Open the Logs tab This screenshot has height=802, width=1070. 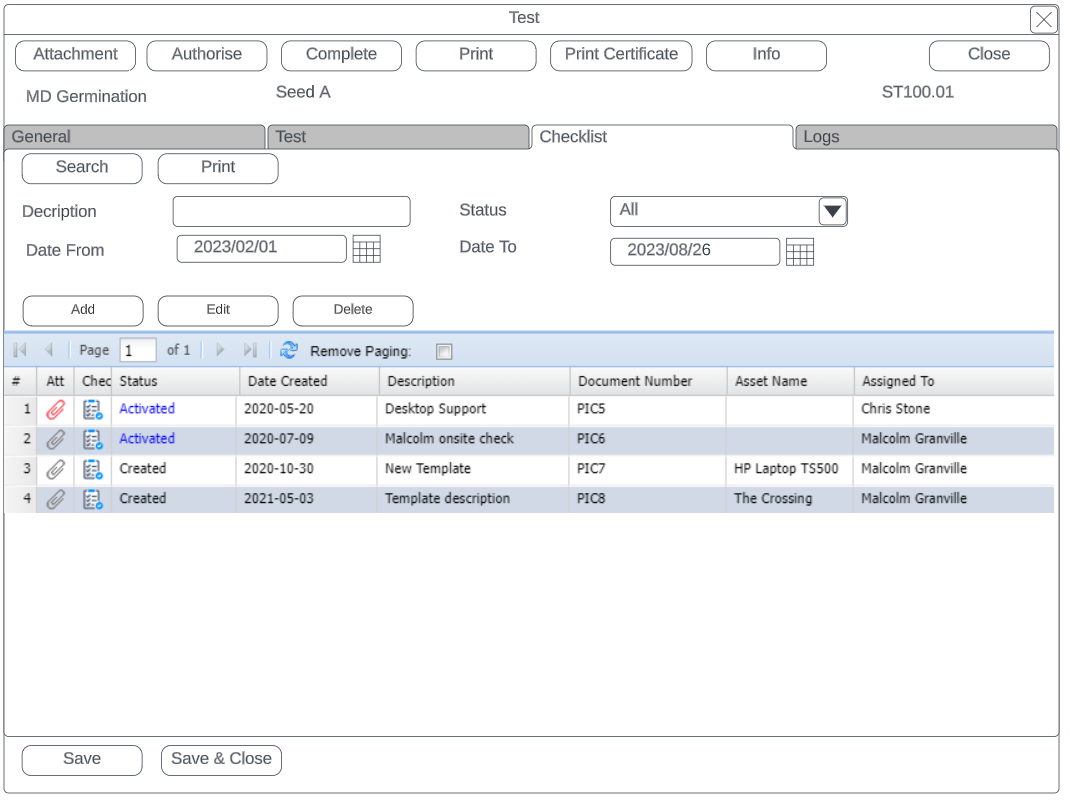coord(924,137)
